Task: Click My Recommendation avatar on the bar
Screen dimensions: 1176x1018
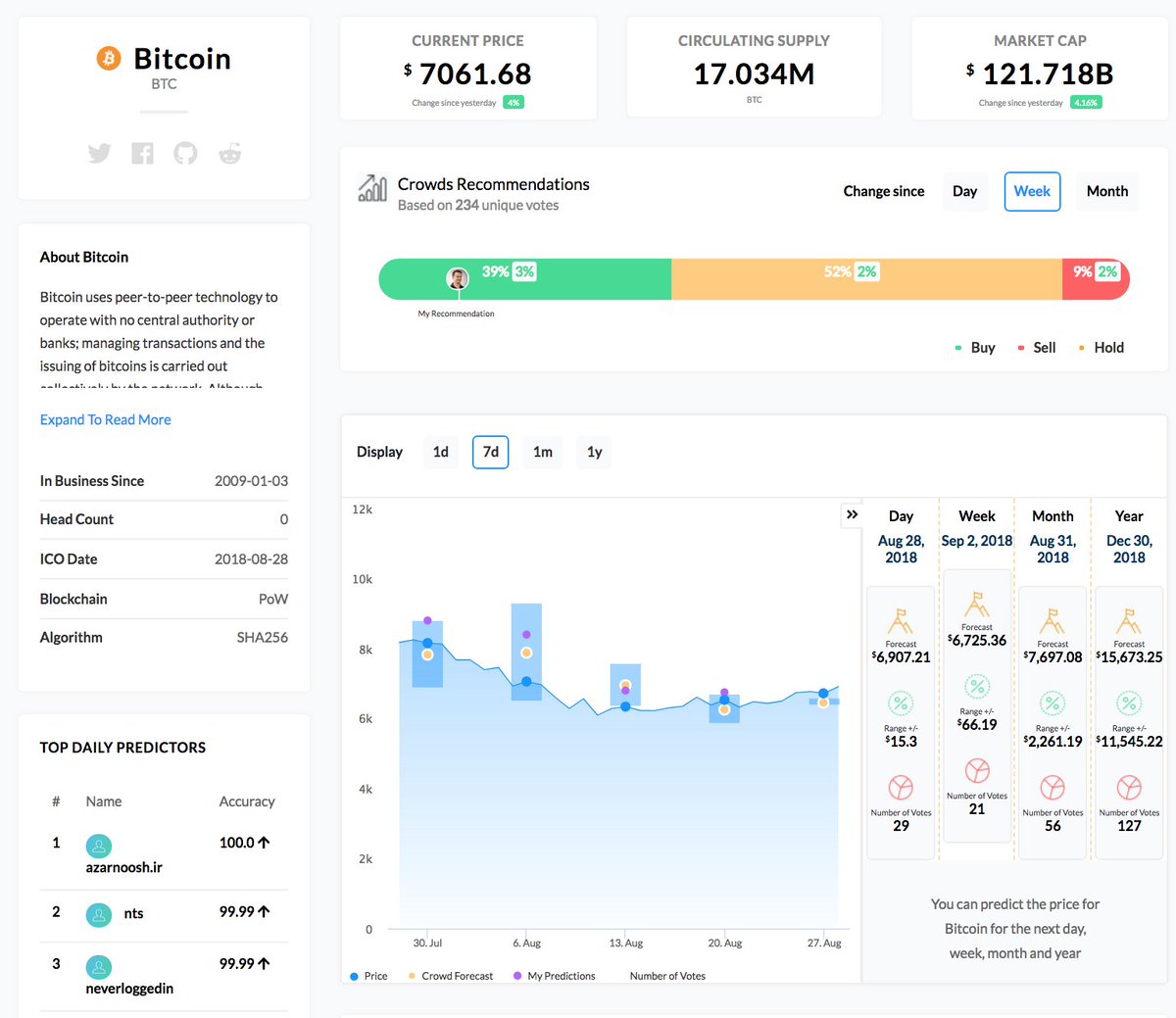Action: point(457,279)
